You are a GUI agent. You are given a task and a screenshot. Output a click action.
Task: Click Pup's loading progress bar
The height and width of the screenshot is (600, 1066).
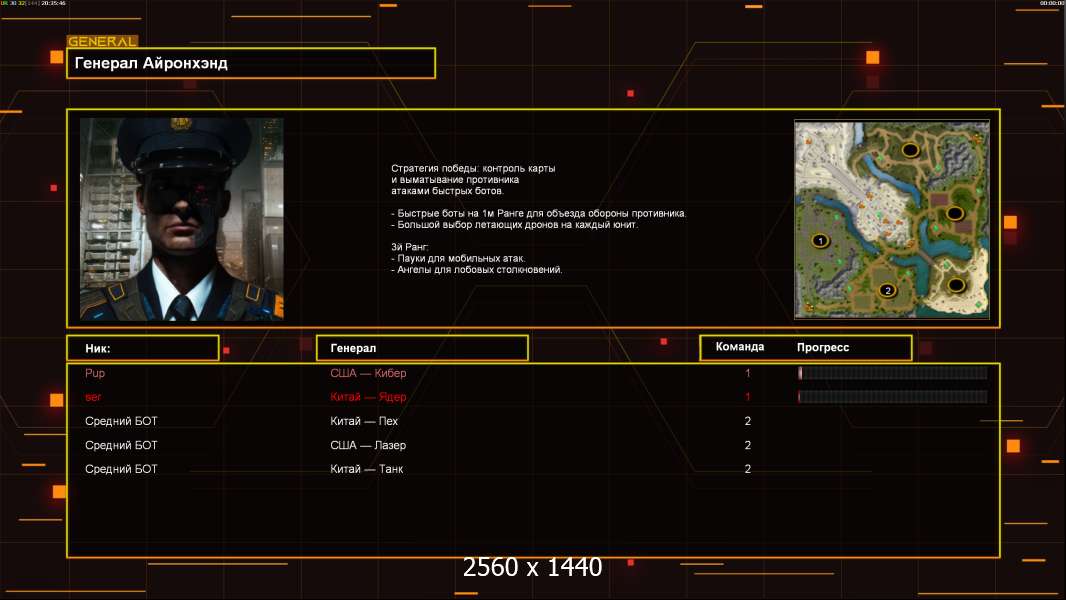(x=893, y=373)
